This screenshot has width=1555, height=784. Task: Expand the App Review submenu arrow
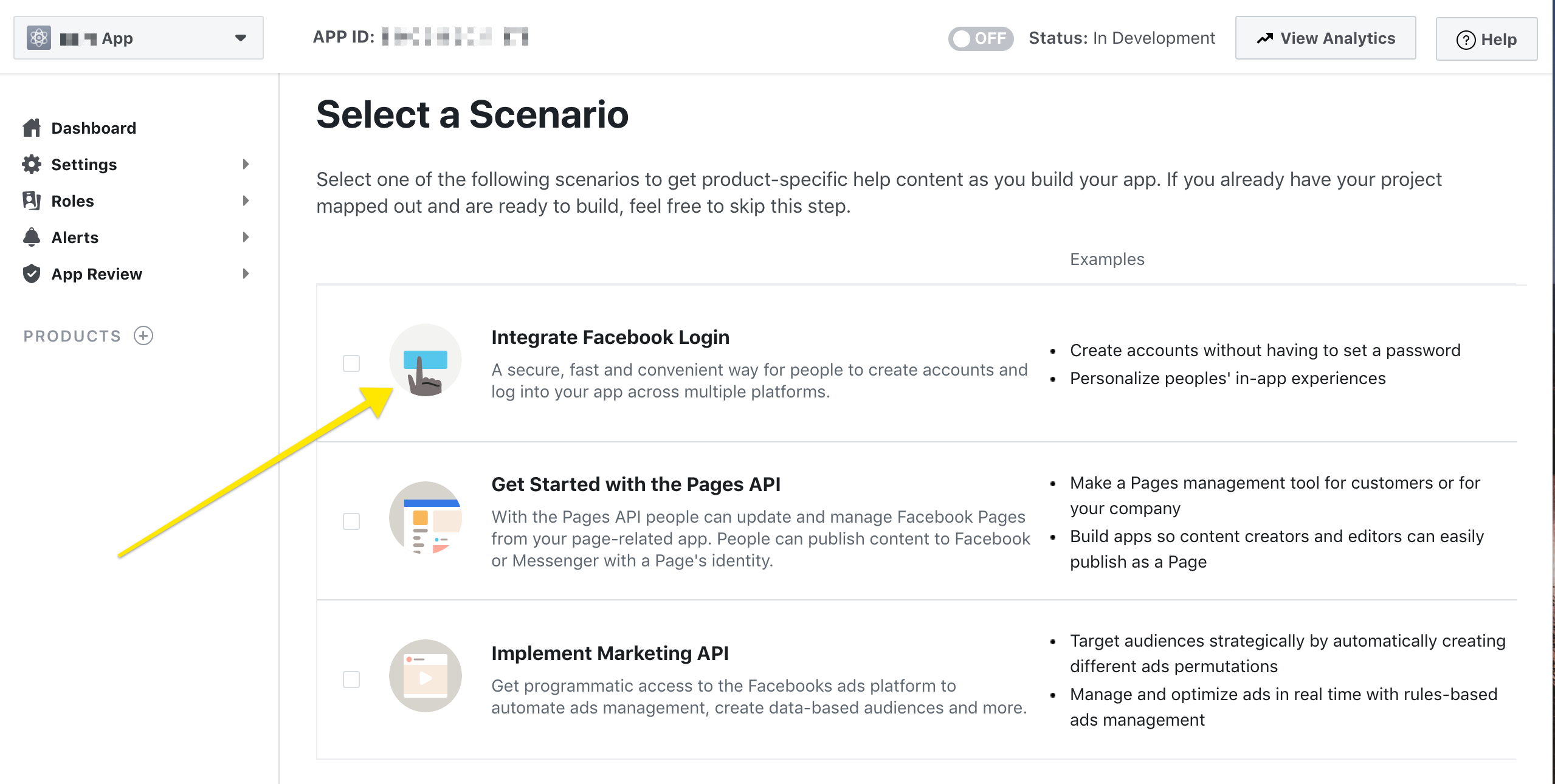pyautogui.click(x=246, y=273)
